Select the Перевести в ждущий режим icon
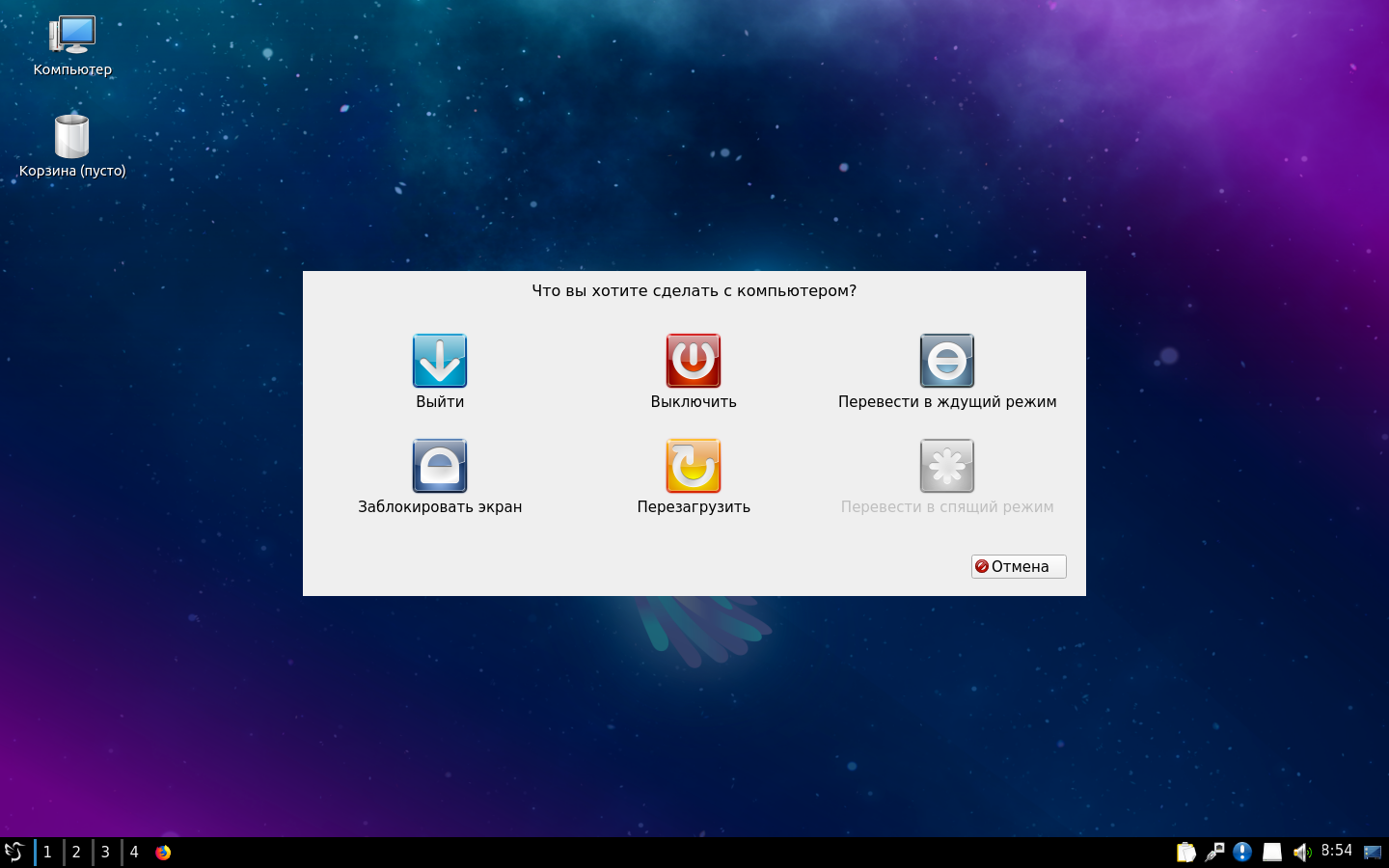The height and width of the screenshot is (868, 1389). point(946,361)
